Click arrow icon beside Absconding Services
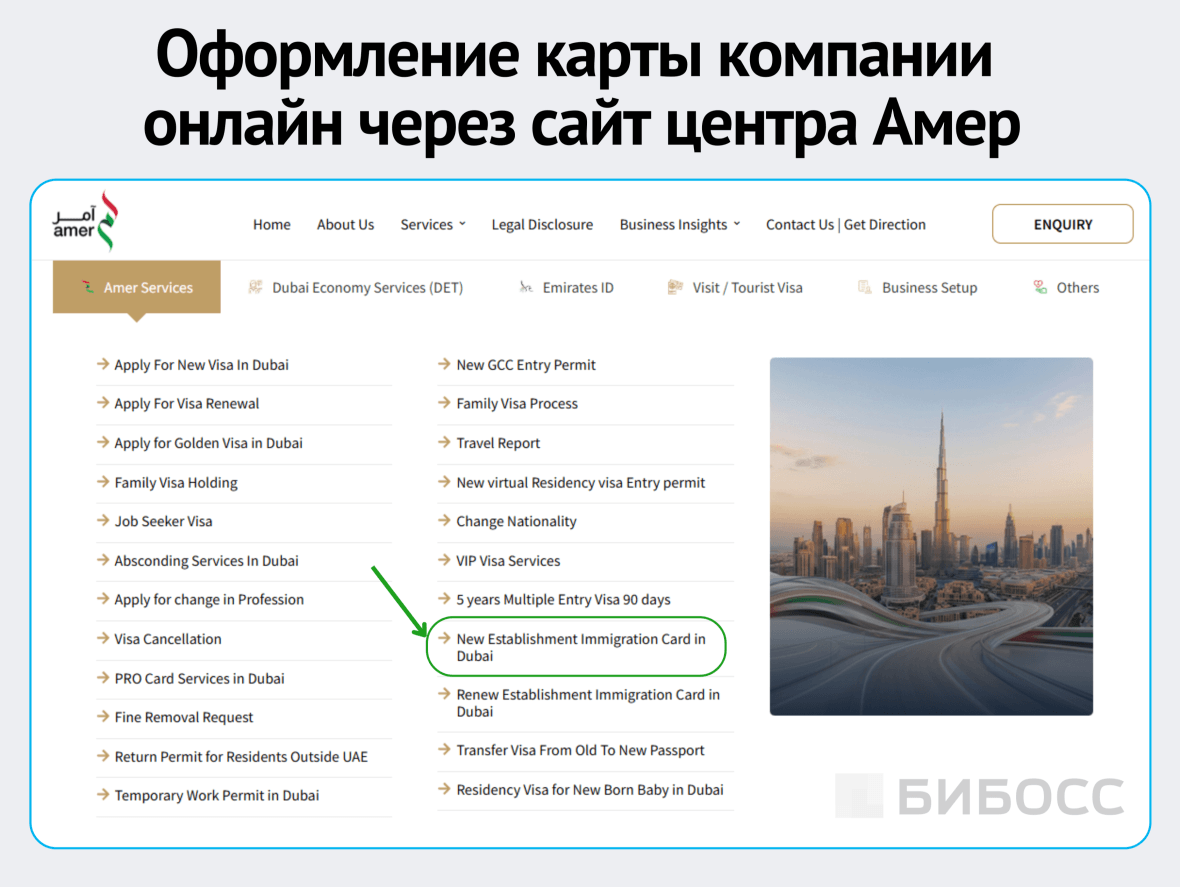This screenshot has width=1180, height=887. (x=103, y=560)
